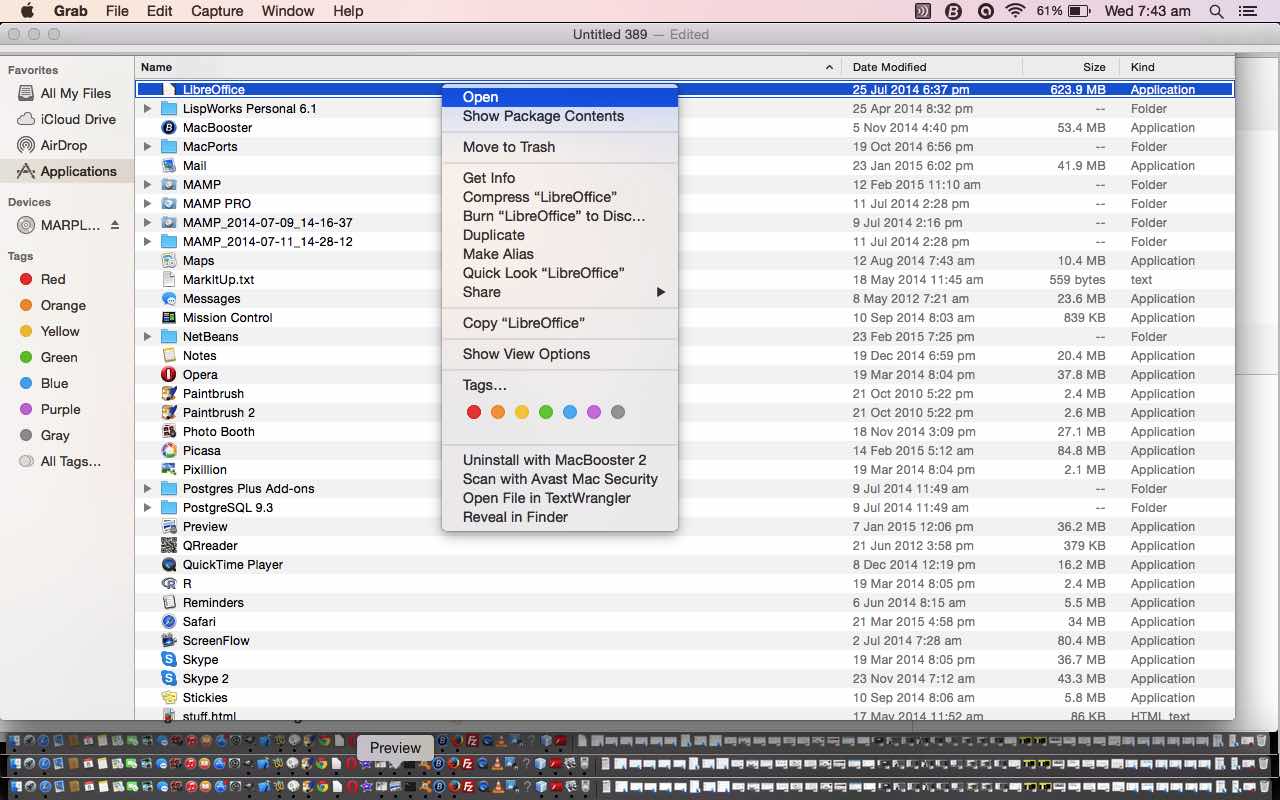Open Wi-Fi status menu

[1016, 11]
